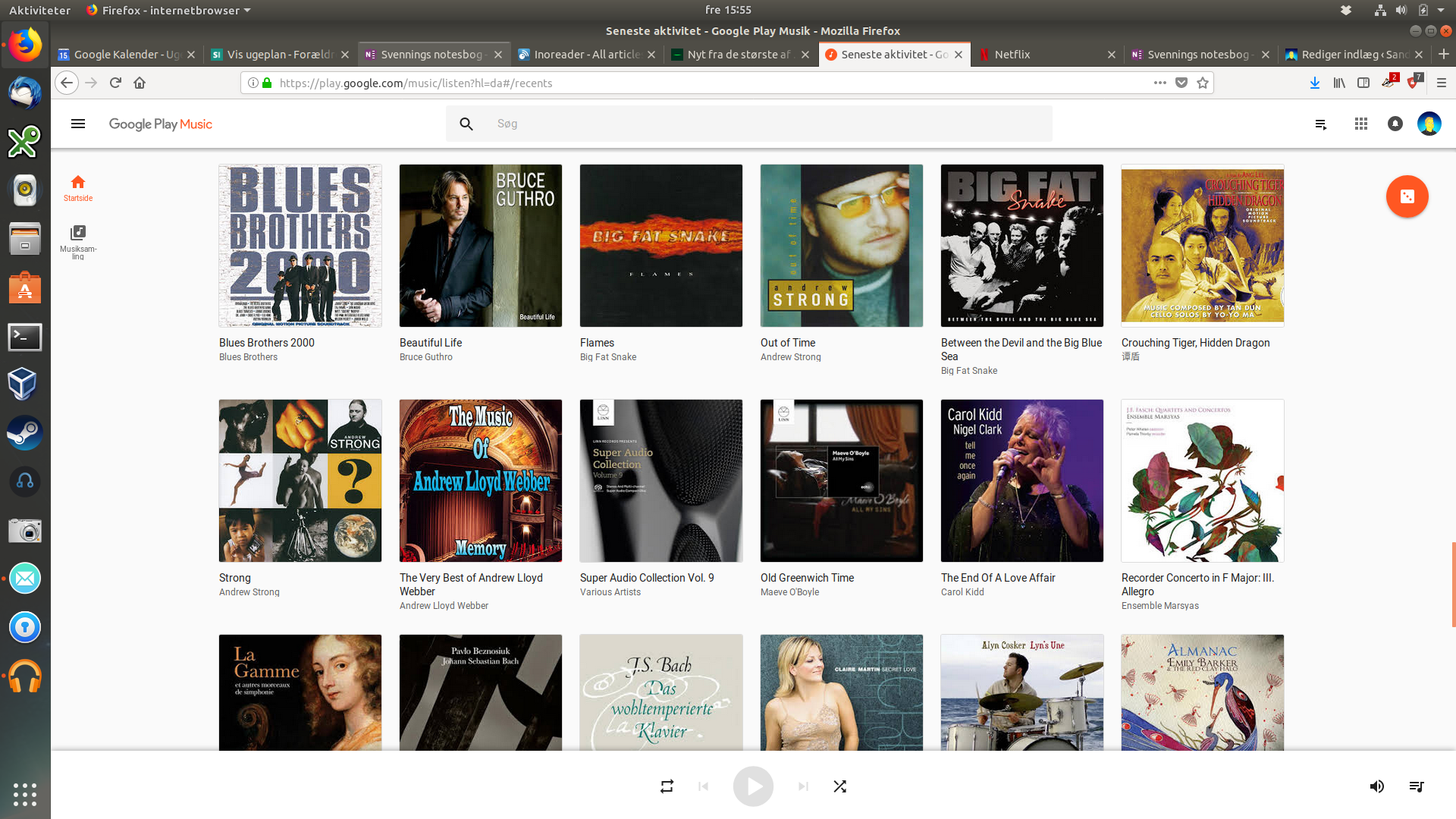The image size is (1456, 819).
Task: Bookmark this page with star icon
Action: [x=1203, y=83]
